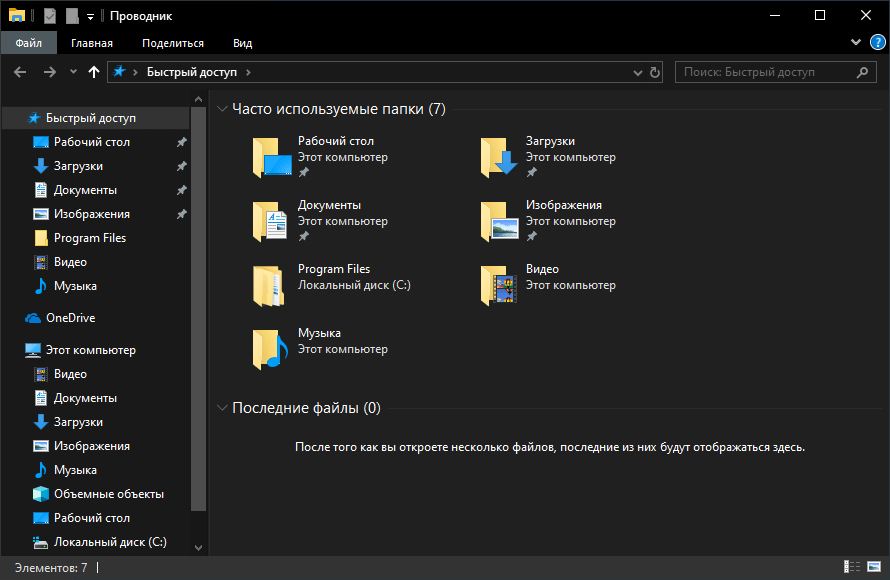Screen dimensions: 890x580
Task: Click the new folder icon in the quick access toolbar
Action: (x=72, y=15)
